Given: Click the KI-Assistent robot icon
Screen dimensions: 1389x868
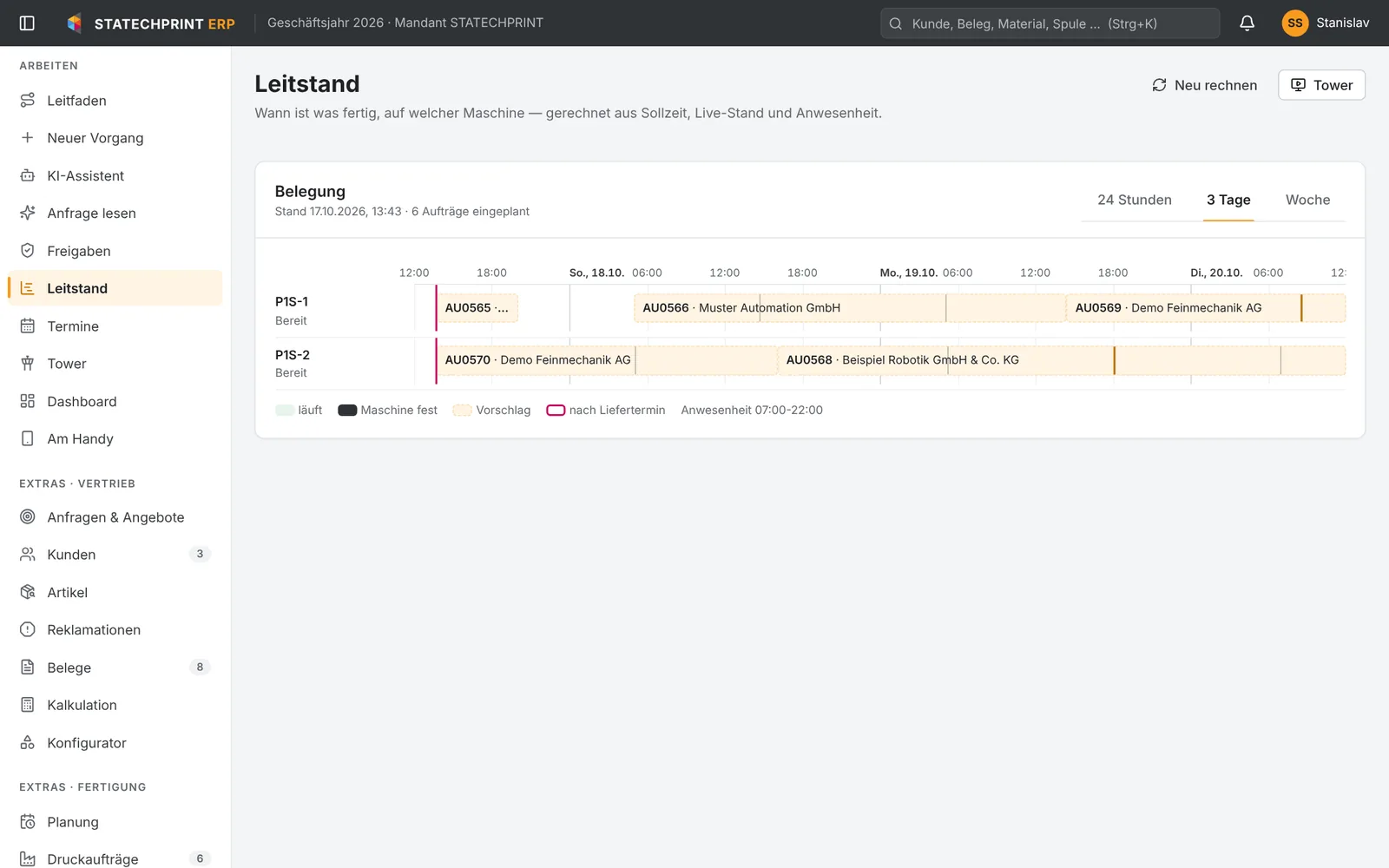Looking at the screenshot, I should pyautogui.click(x=28, y=175).
